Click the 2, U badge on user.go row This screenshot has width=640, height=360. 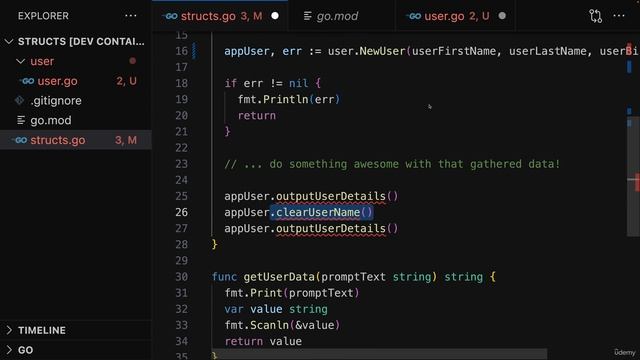(127, 81)
